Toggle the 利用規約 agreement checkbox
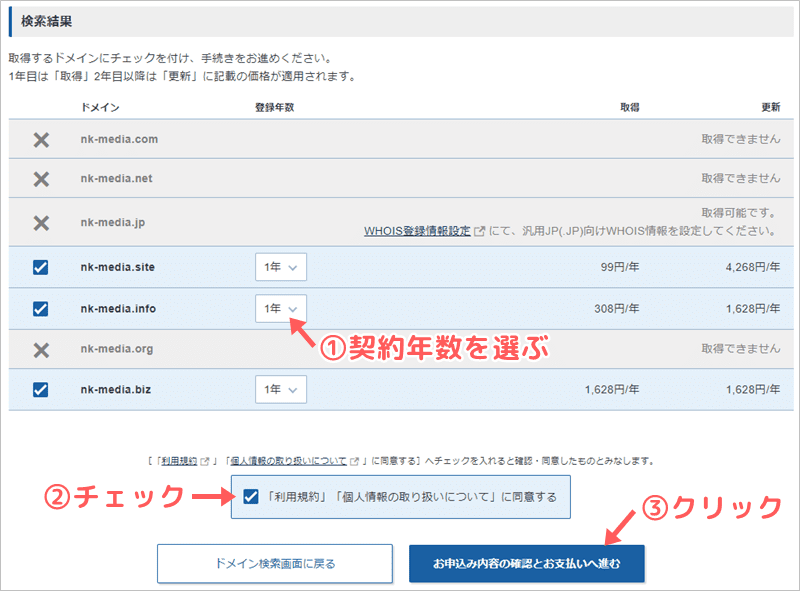Image resolution: width=800 pixels, height=591 pixels. (x=250, y=496)
